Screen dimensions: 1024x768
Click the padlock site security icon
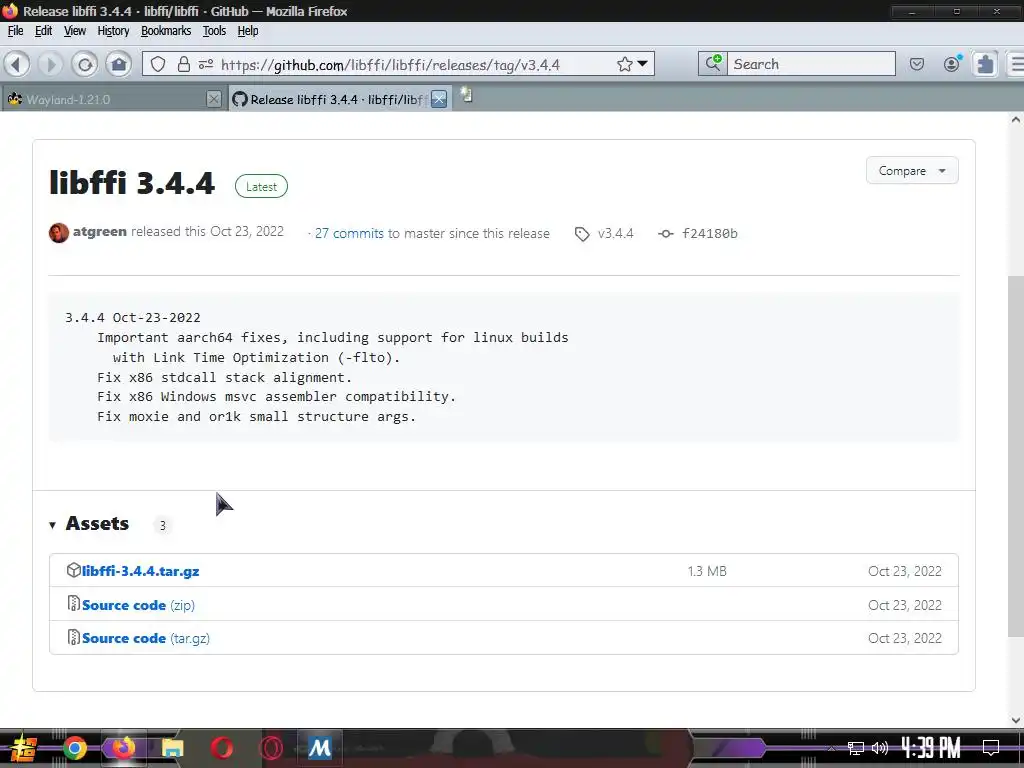(x=184, y=64)
